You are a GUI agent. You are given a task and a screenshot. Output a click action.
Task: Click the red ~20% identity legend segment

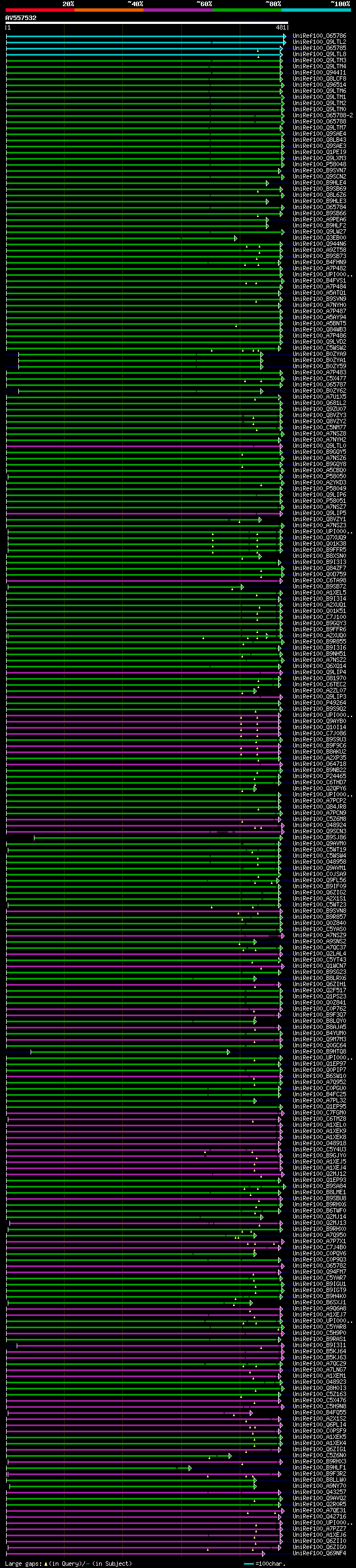click(x=39, y=11)
